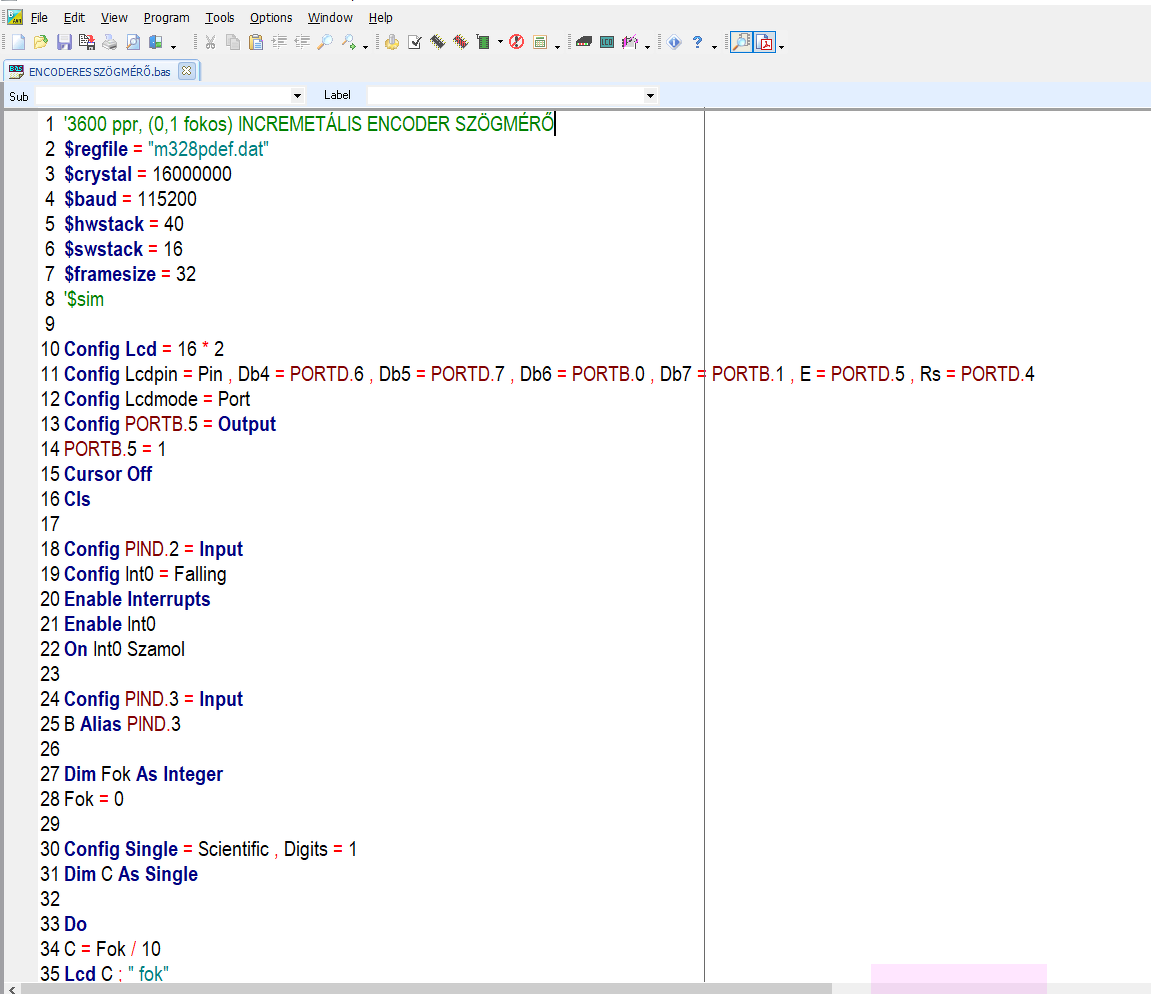Click the horizontal scrollbar thumb
This screenshot has width=1151, height=994.
point(426,989)
